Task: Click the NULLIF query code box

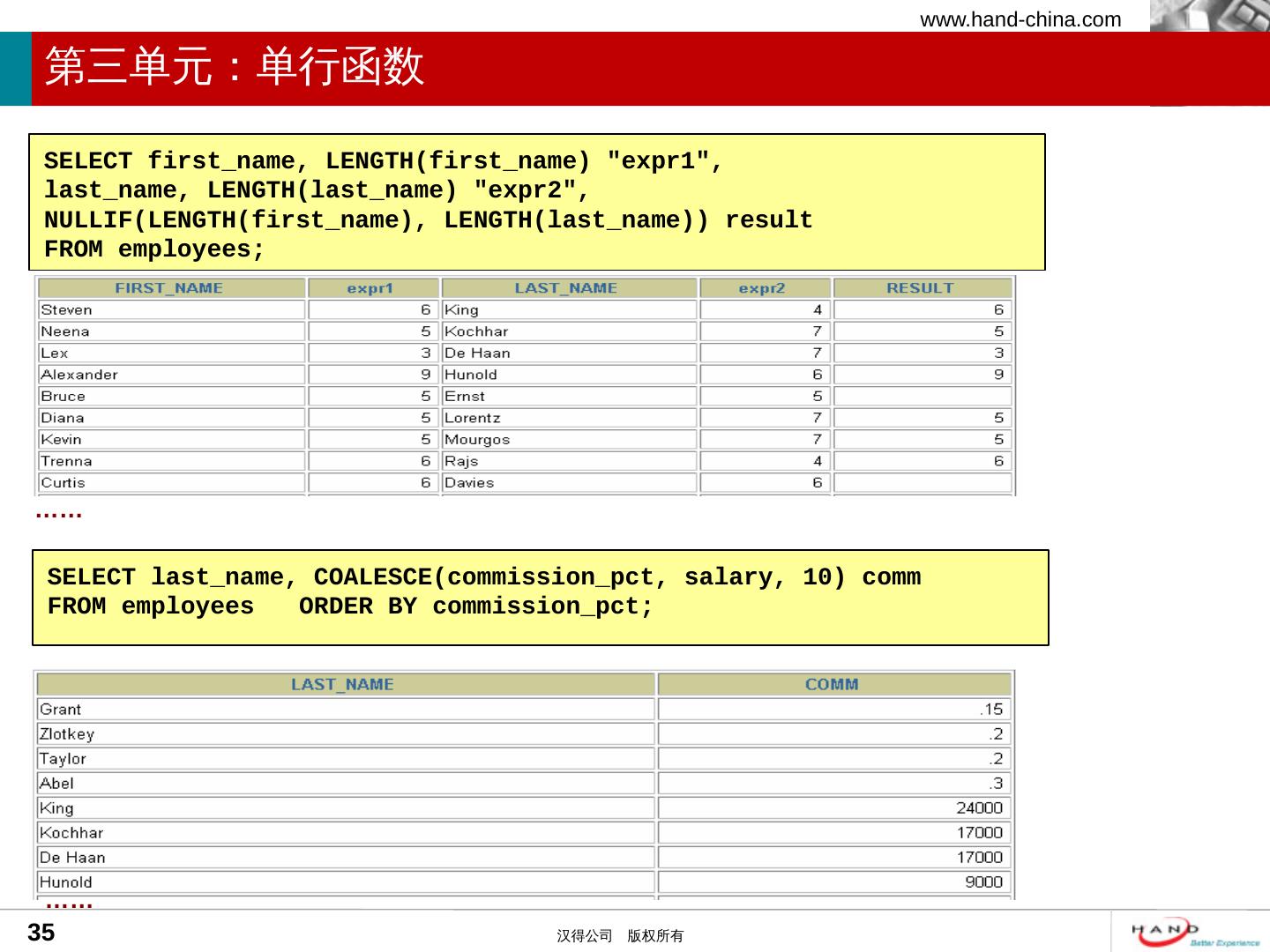Action: click(536, 203)
